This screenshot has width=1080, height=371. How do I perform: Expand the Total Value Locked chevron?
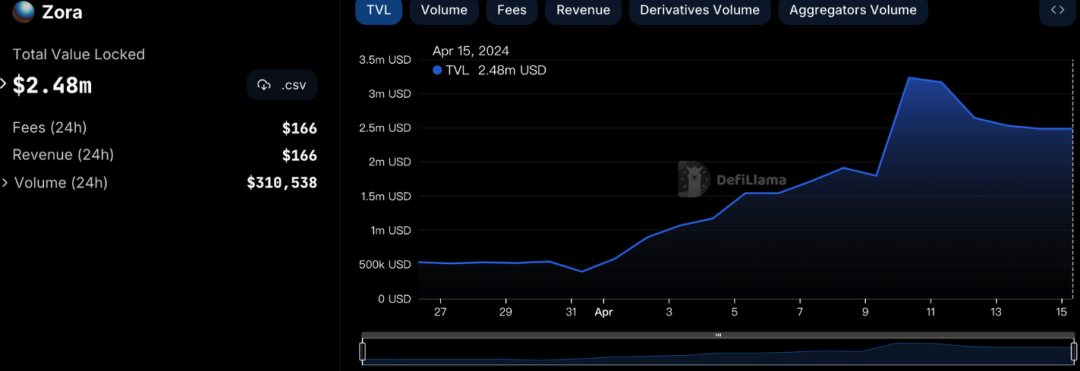click(x=3, y=84)
